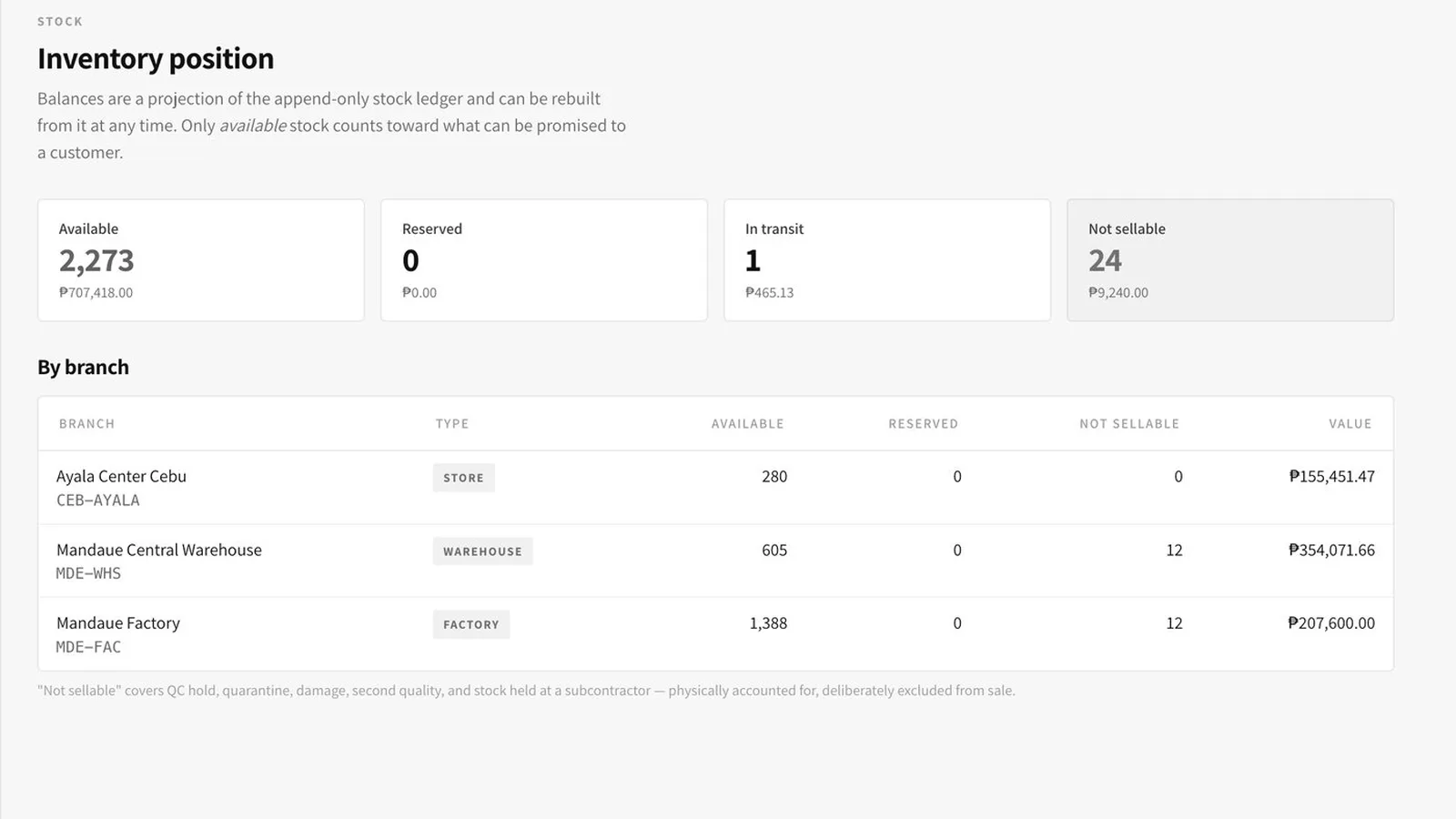Image resolution: width=1456 pixels, height=819 pixels.
Task: Select the In transit summary card
Action: pos(887,260)
